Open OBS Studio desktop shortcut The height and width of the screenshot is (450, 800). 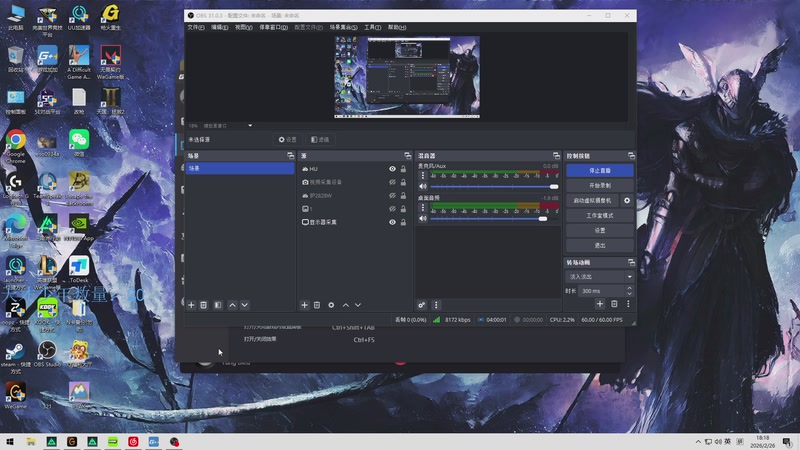[x=47, y=354]
